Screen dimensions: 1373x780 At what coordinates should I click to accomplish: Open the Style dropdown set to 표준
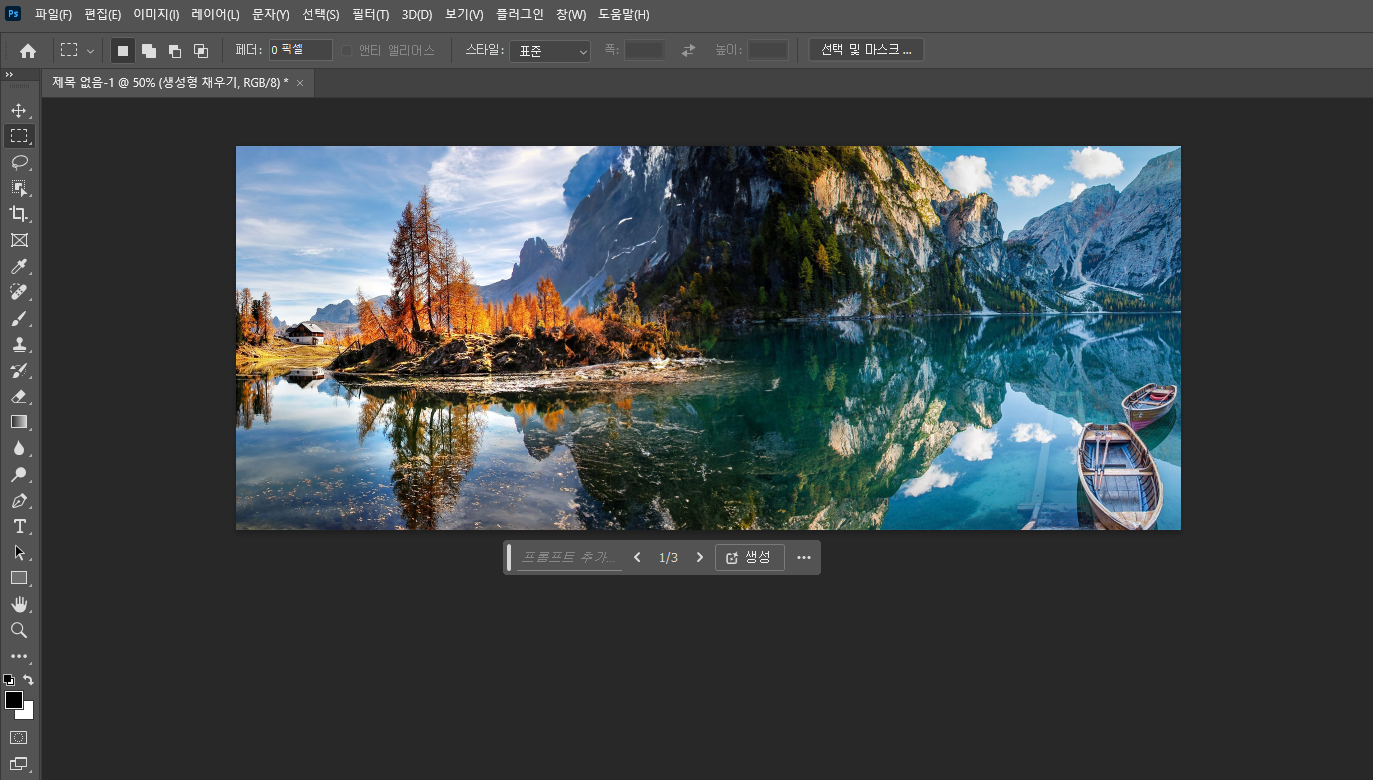pos(550,51)
